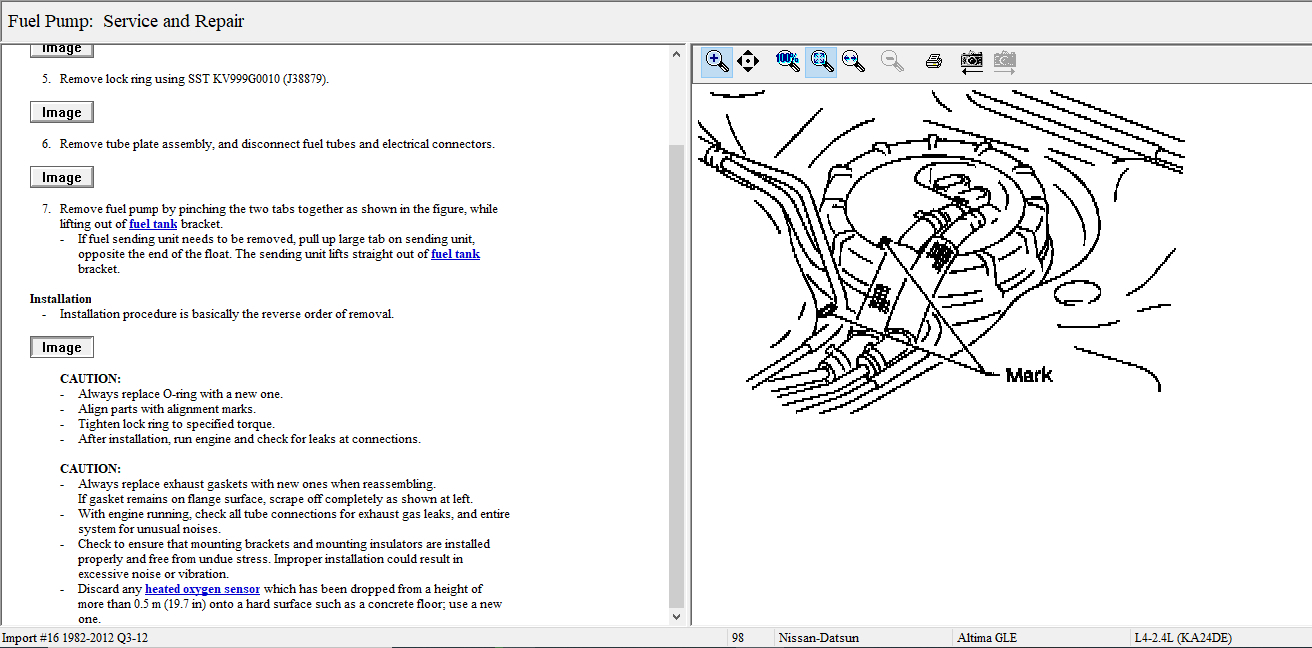Image resolution: width=1312 pixels, height=648 pixels.
Task: Open the second fuel tank link
Action: 455,254
